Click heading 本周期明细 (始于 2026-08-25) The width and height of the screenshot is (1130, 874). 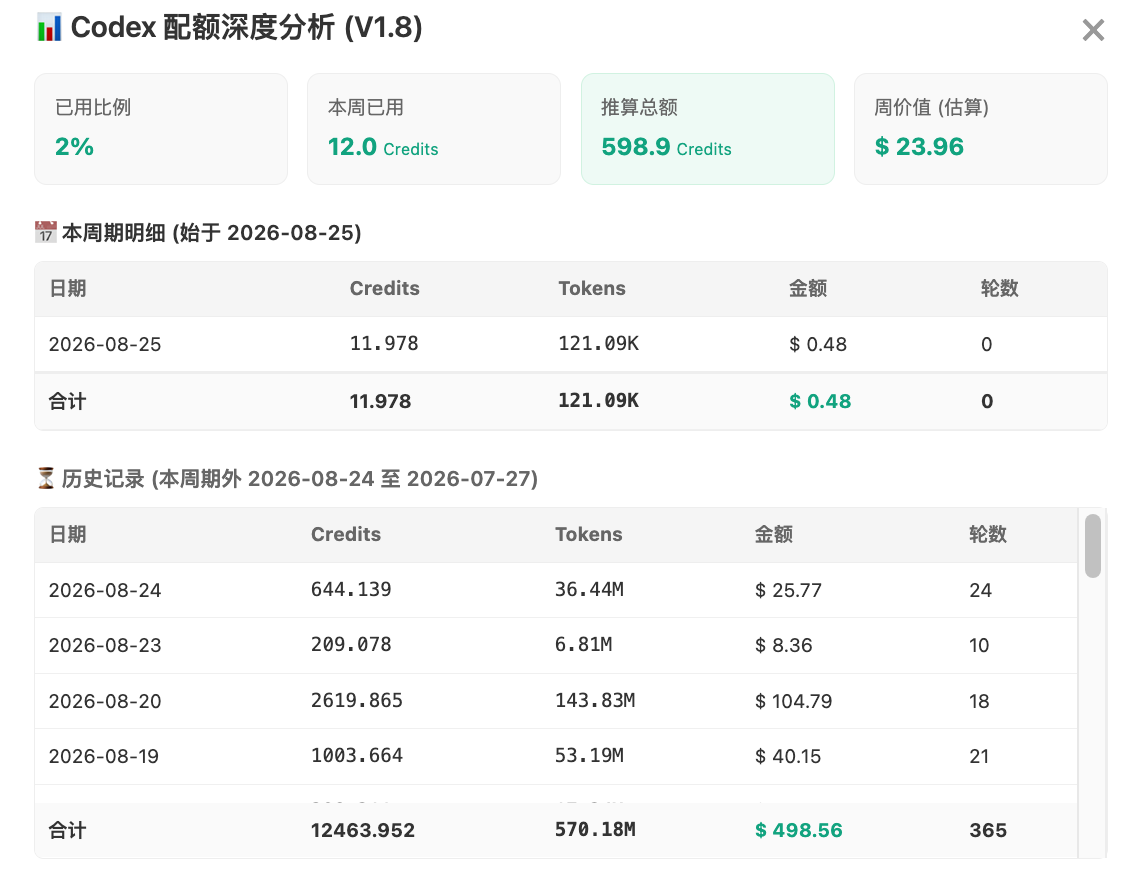212,233
